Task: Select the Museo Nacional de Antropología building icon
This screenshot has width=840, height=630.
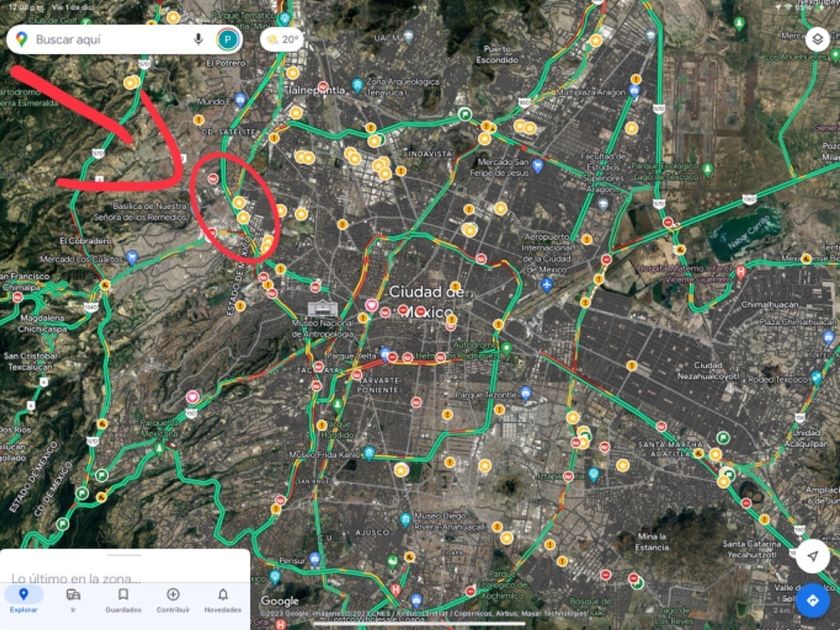Action: click(322, 309)
